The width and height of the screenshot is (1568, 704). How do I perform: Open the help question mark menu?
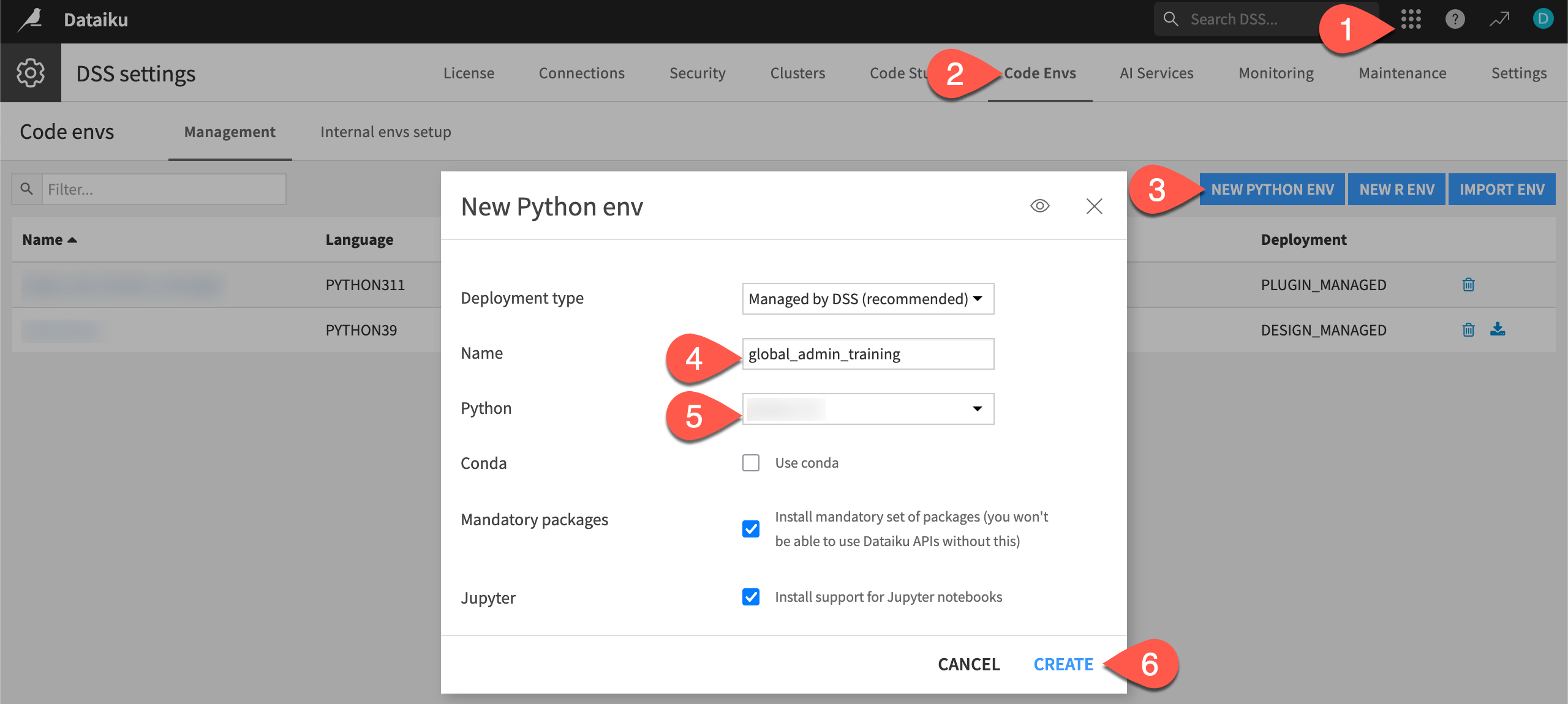(x=1455, y=20)
